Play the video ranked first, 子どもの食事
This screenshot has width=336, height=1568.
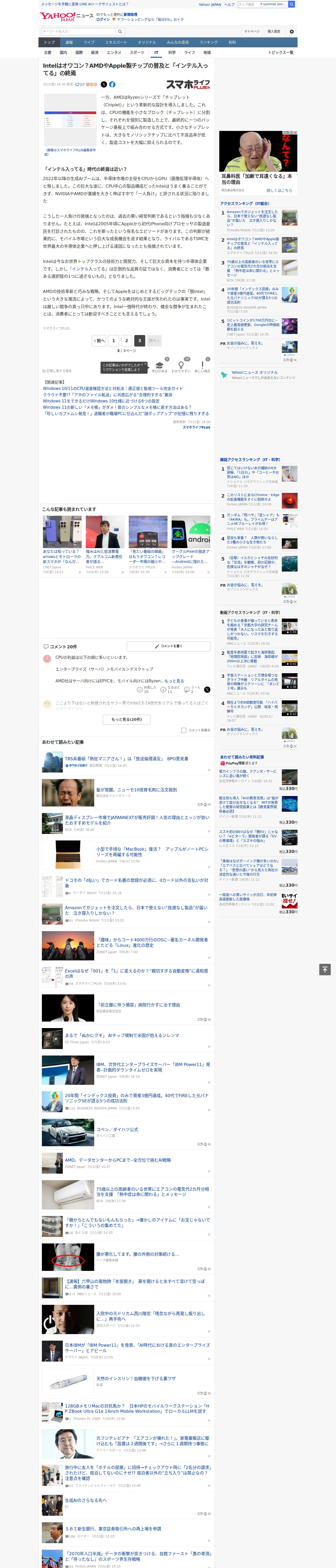coord(290,626)
